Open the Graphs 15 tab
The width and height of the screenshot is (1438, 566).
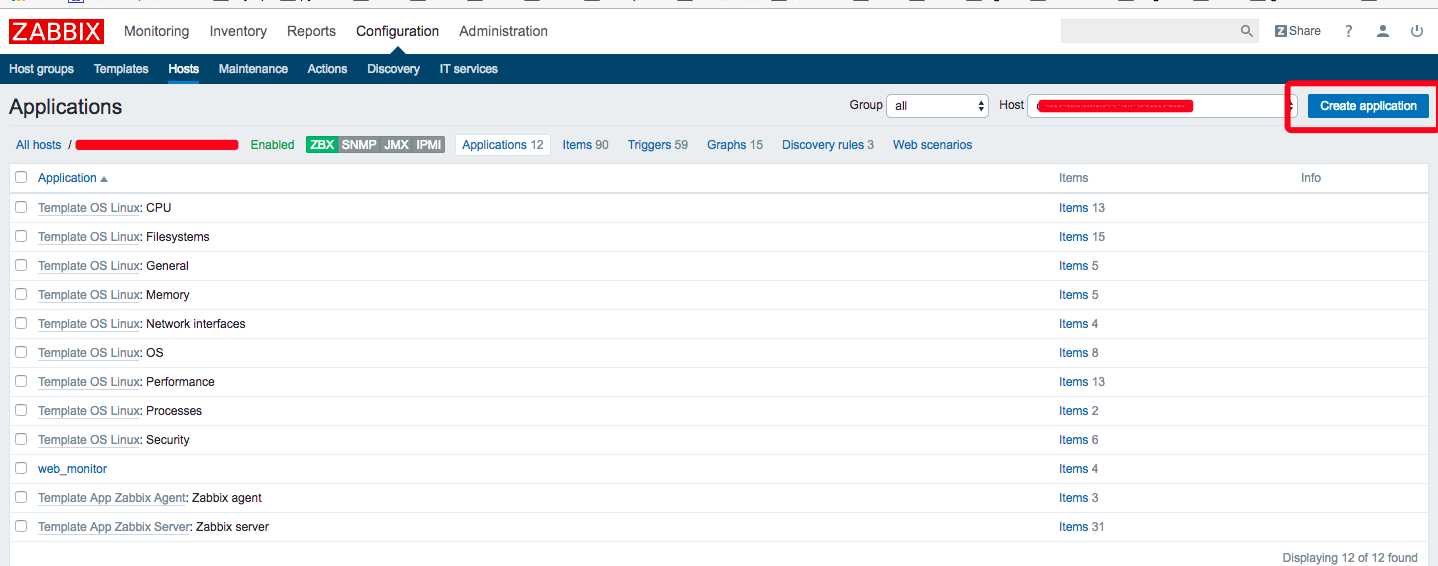coord(735,145)
